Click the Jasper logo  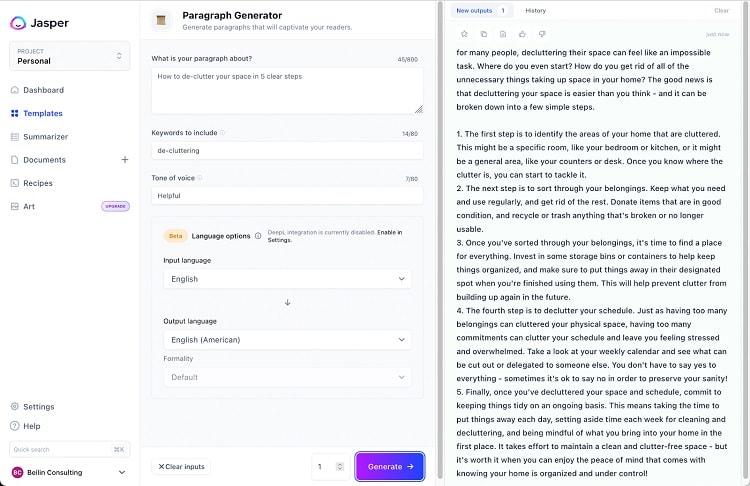(x=39, y=22)
